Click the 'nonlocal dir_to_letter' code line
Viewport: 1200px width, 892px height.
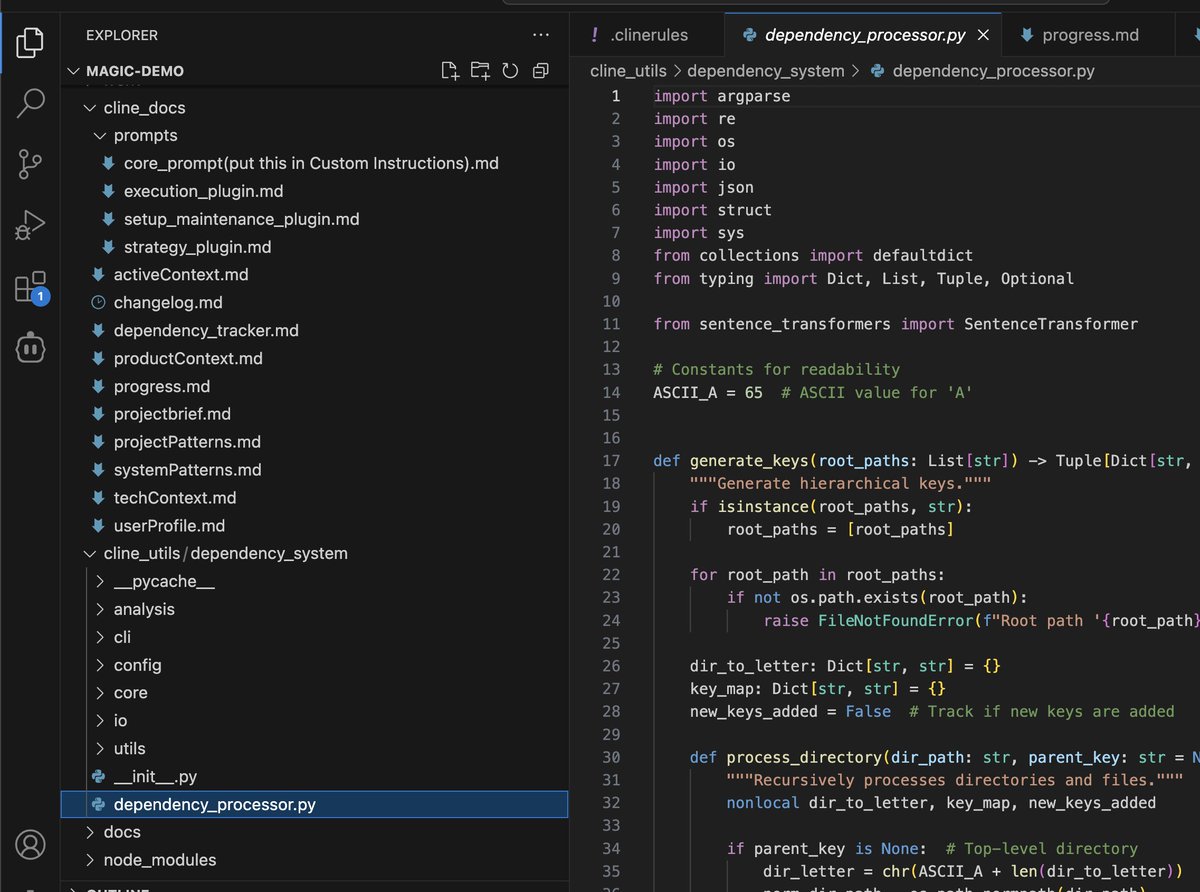pos(941,802)
